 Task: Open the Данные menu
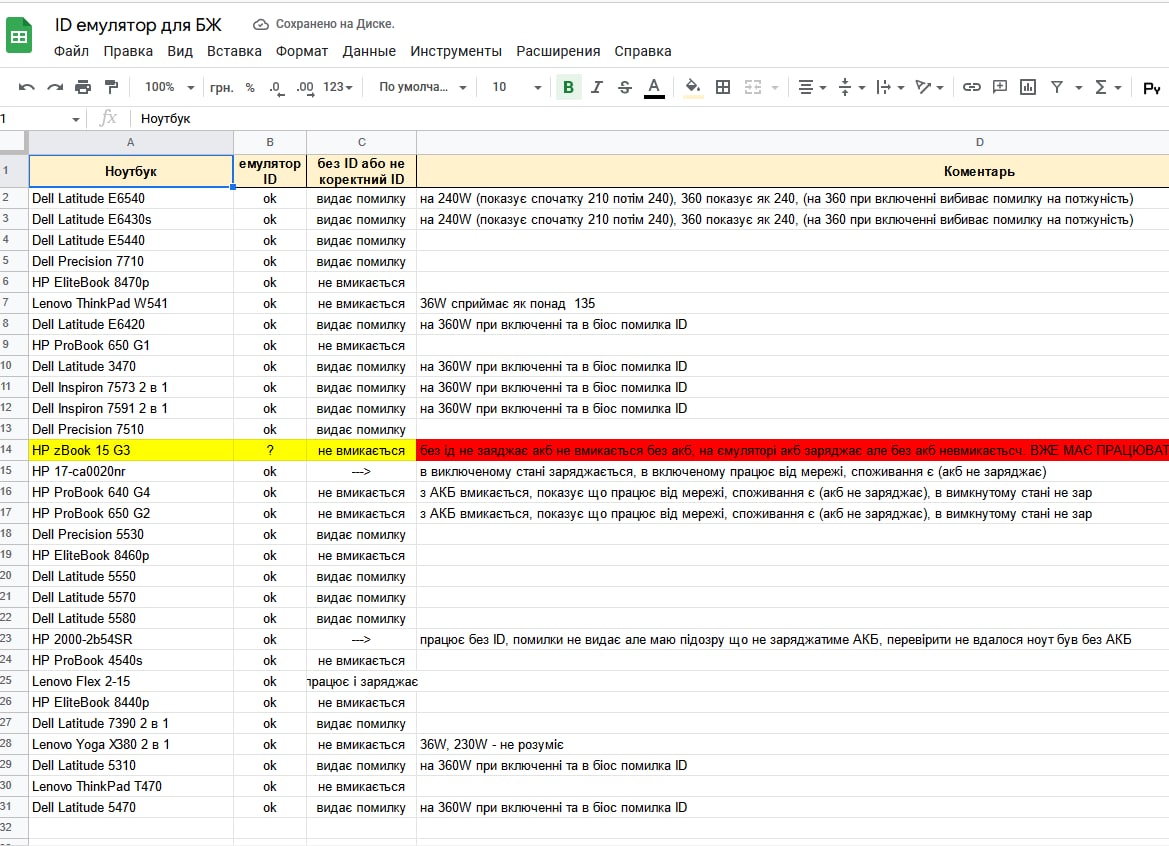(x=369, y=51)
